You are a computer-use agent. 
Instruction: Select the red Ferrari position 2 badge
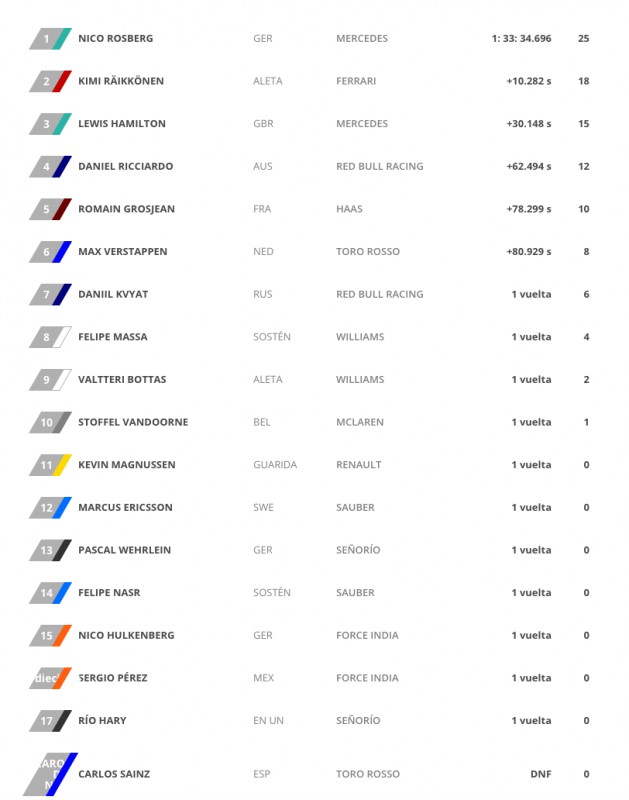[50, 81]
